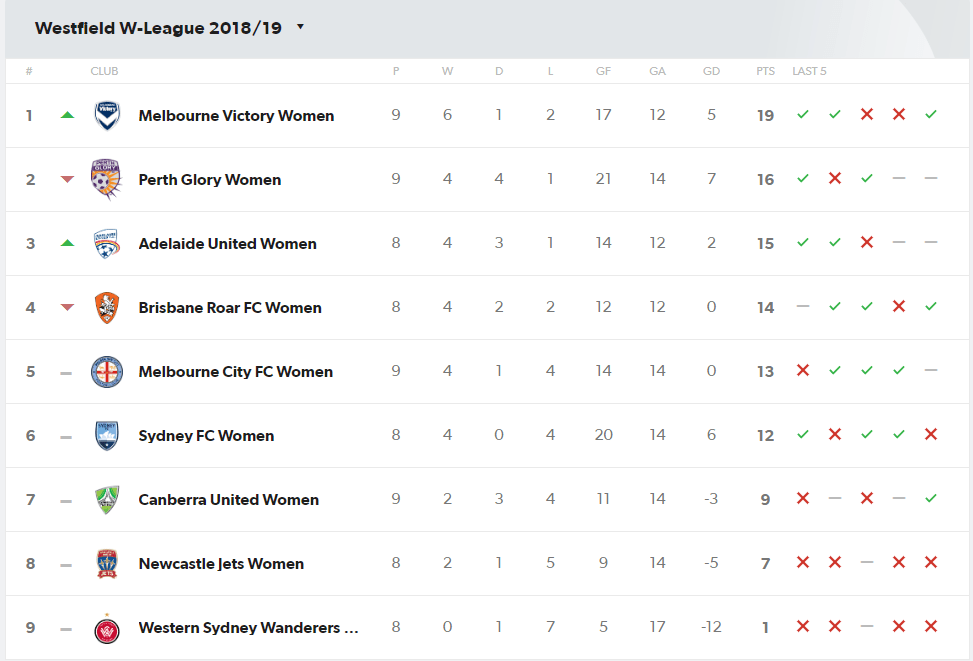
Task: Click the W column header
Action: point(447,71)
